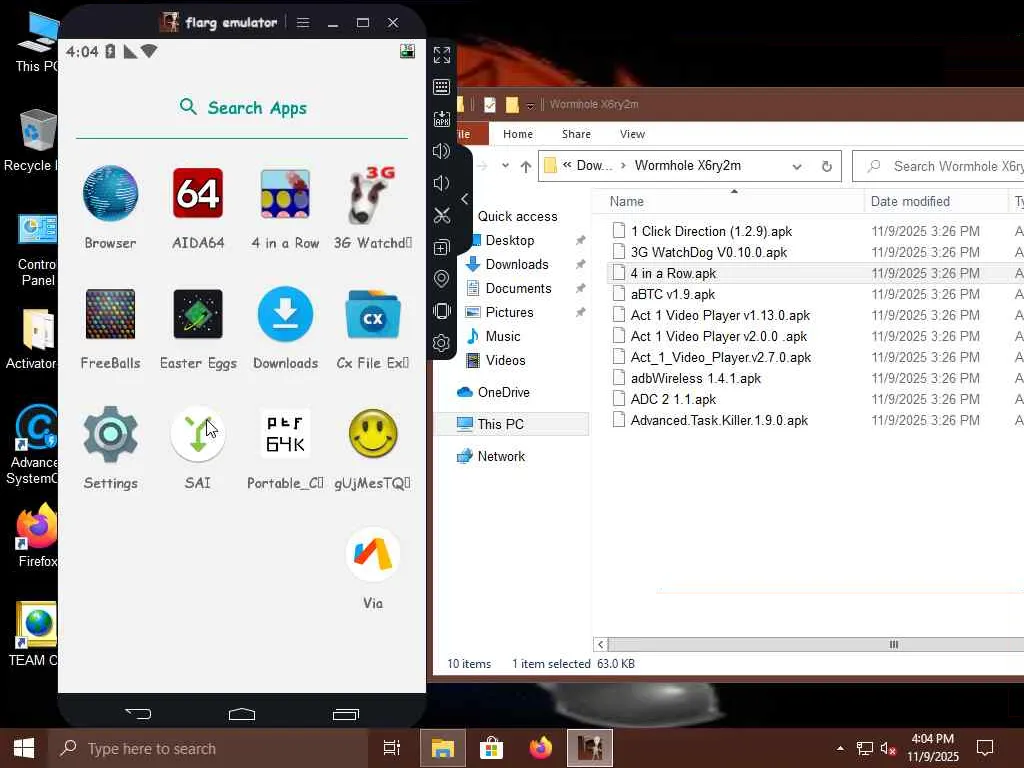Click the emulator shake/rotate device icon
Viewport: 1024px width, 768px height.
[x=441, y=311]
